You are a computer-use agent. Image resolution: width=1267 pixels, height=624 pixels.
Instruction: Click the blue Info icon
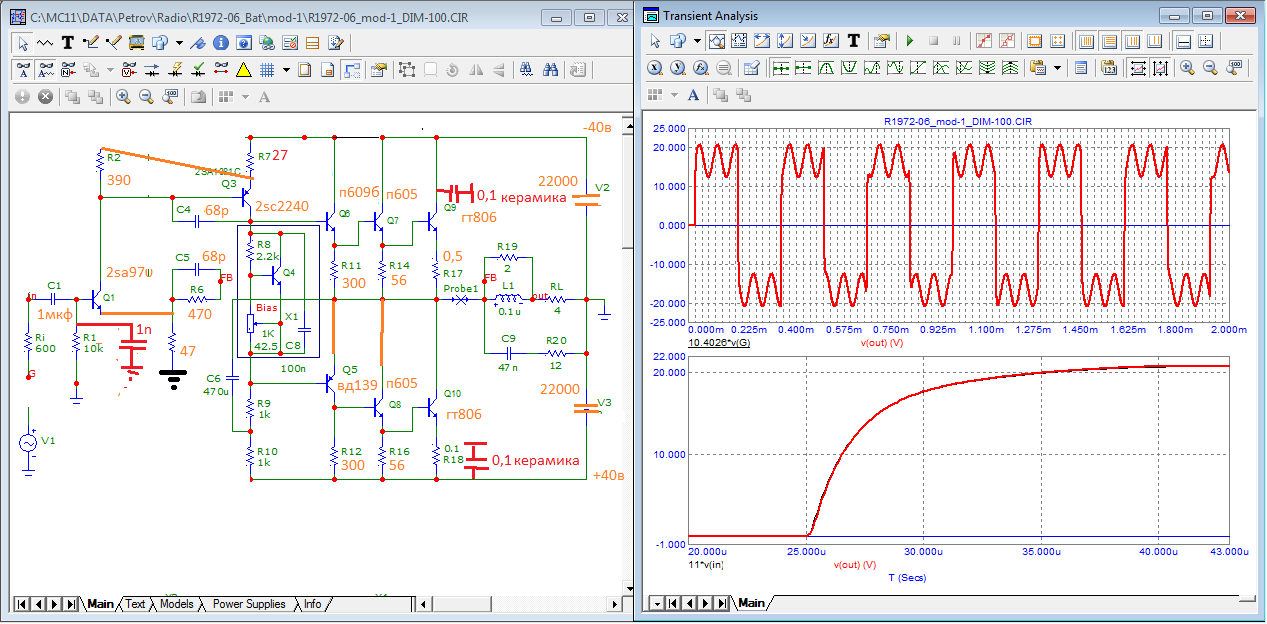(x=220, y=43)
